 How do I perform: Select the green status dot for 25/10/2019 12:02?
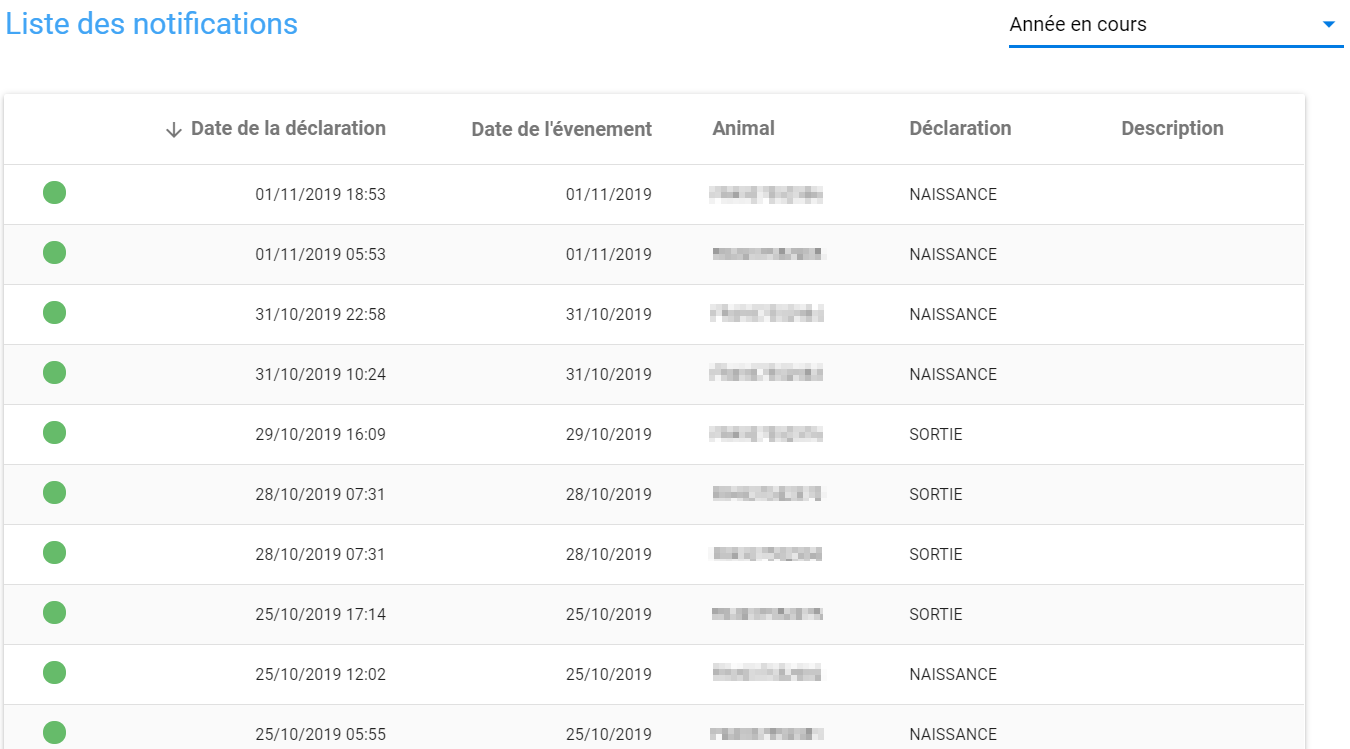click(55, 673)
